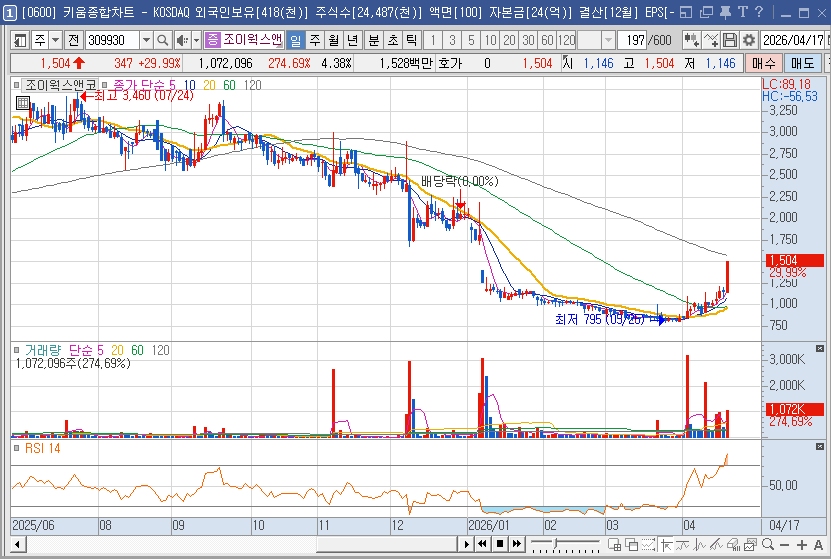Toggle the left side panel icon
The width and height of the screenshot is (831, 559).
point(20,40)
